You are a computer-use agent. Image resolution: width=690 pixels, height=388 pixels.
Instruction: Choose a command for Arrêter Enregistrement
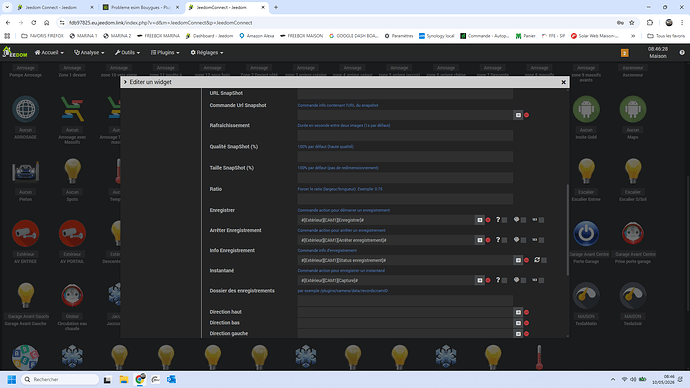(x=480, y=240)
